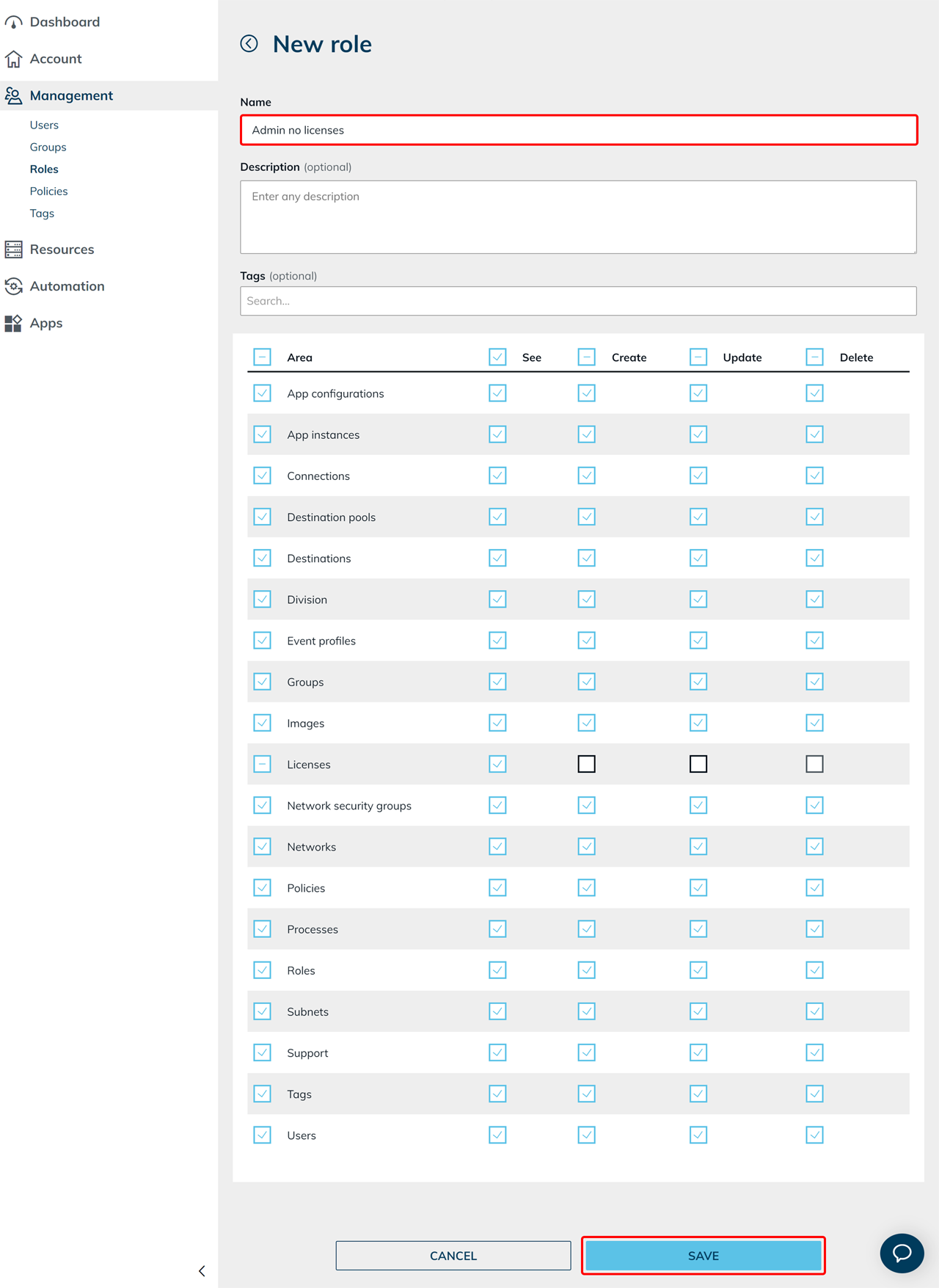939x1288 pixels.
Task: Open Tags in the Management submenu
Action: pyautogui.click(x=42, y=213)
